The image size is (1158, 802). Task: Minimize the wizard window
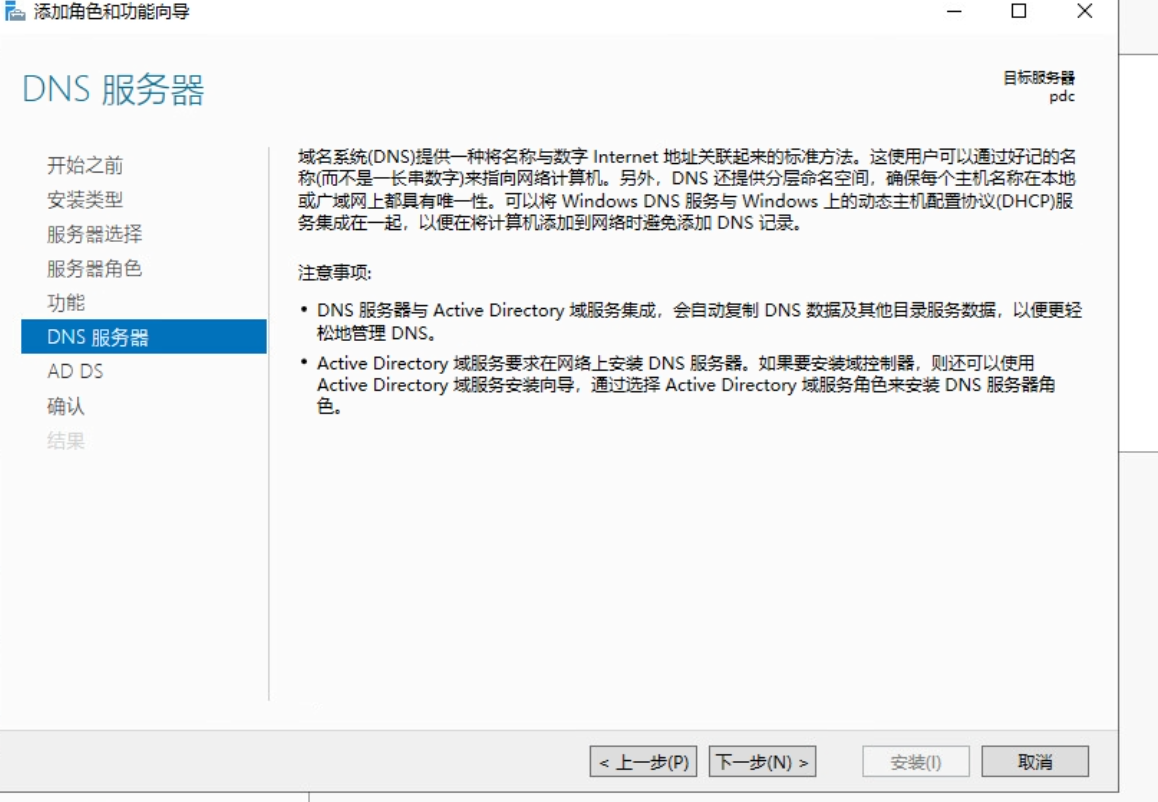pos(954,11)
